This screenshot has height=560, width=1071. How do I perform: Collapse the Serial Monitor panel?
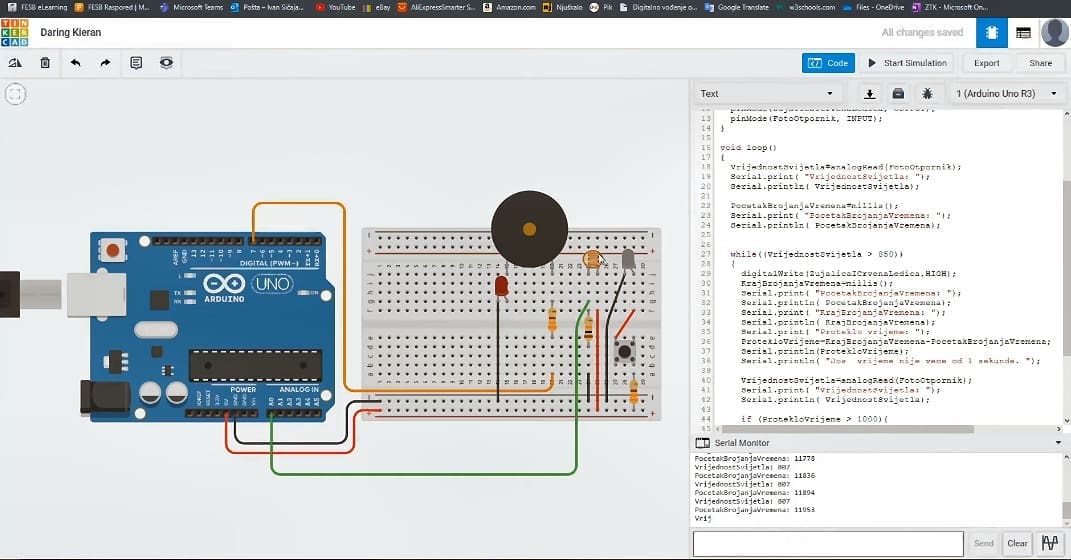click(x=1058, y=442)
